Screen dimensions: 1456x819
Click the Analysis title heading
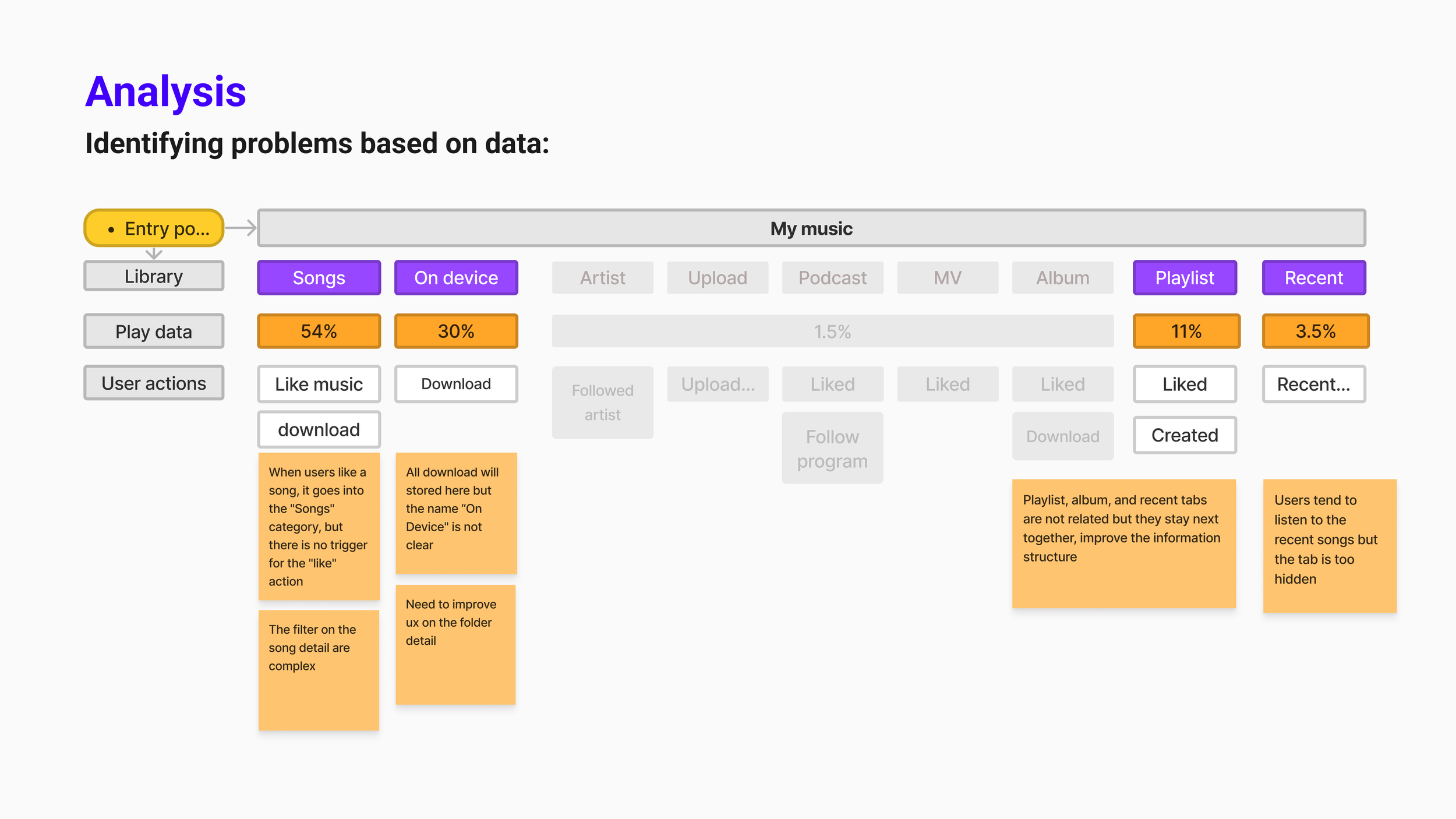click(166, 92)
